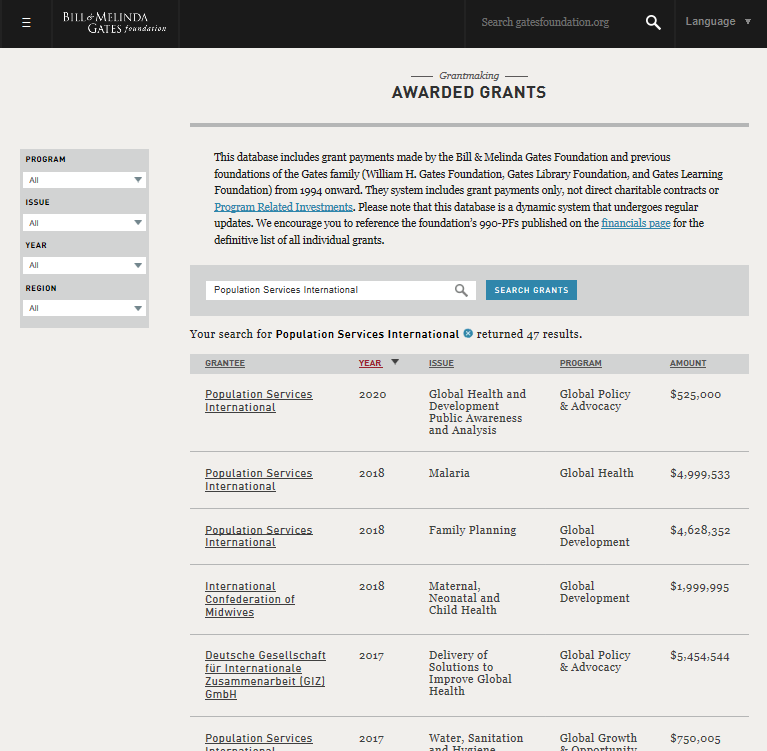Screen dimensions: 767x751
Task: Select the $4,999,533 amount cell
Action: pyautogui.click(x=700, y=474)
